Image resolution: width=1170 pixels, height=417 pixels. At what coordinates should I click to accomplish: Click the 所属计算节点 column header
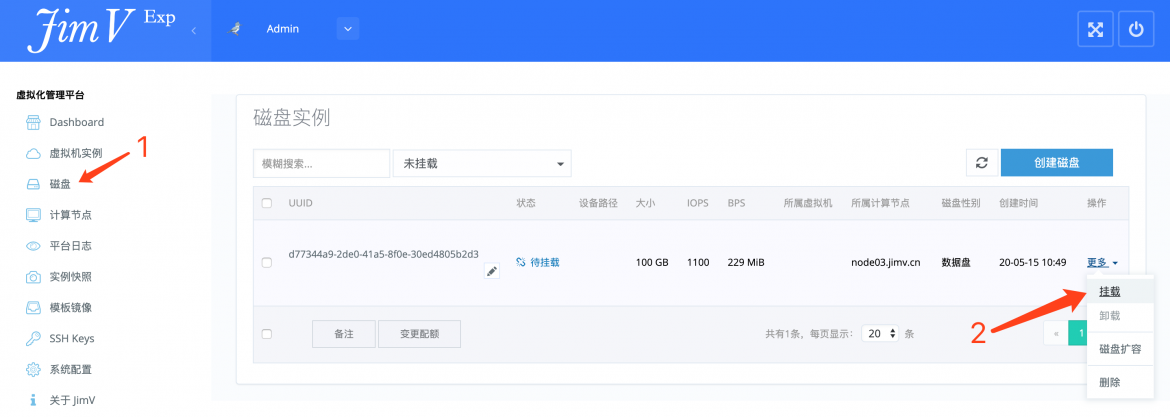click(880, 203)
